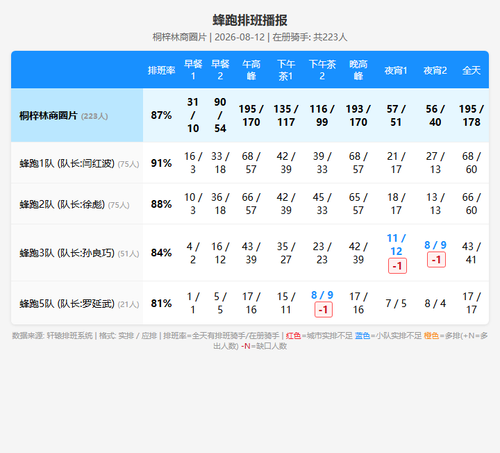Click 蜂跑2队 晚高峰 value 65 / 57
Image resolution: width=500 pixels, height=453 pixels.
(x=358, y=204)
